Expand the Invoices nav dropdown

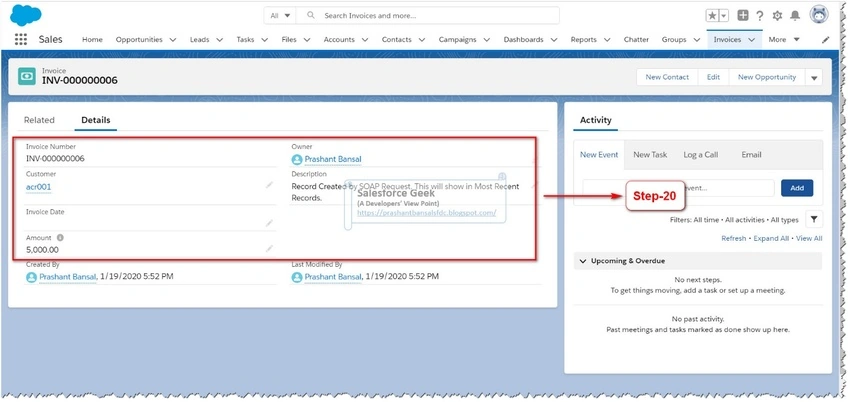point(752,40)
